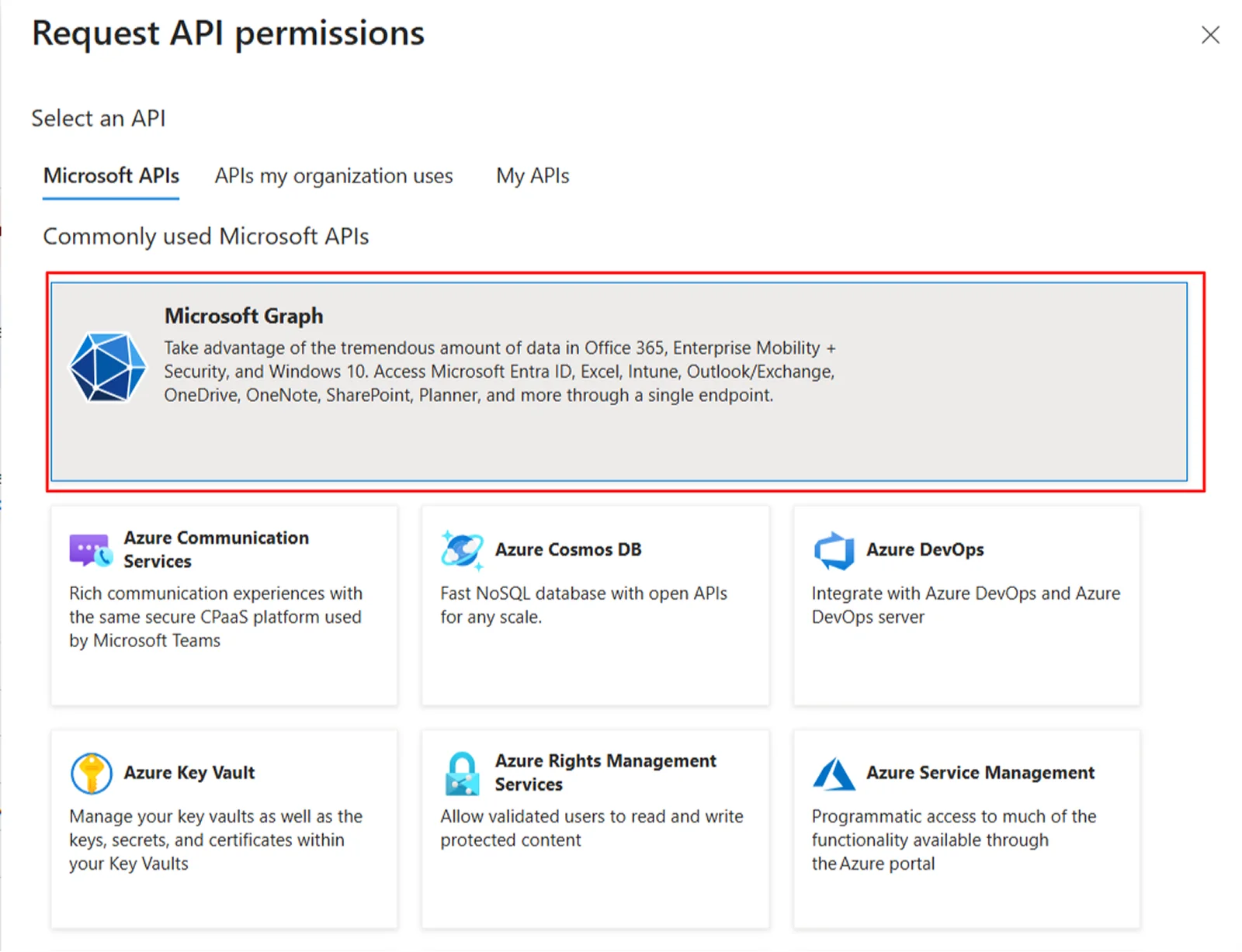The height and width of the screenshot is (952, 1242).
Task: Select the Azure Communication Services icon
Action: click(x=89, y=549)
